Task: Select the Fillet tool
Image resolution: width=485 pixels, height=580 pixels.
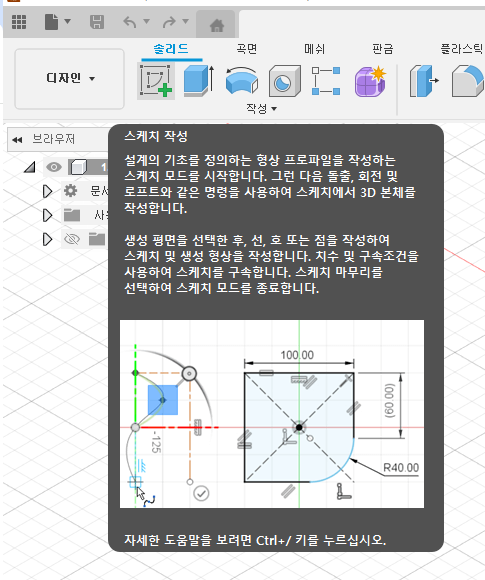Action: (x=468, y=81)
